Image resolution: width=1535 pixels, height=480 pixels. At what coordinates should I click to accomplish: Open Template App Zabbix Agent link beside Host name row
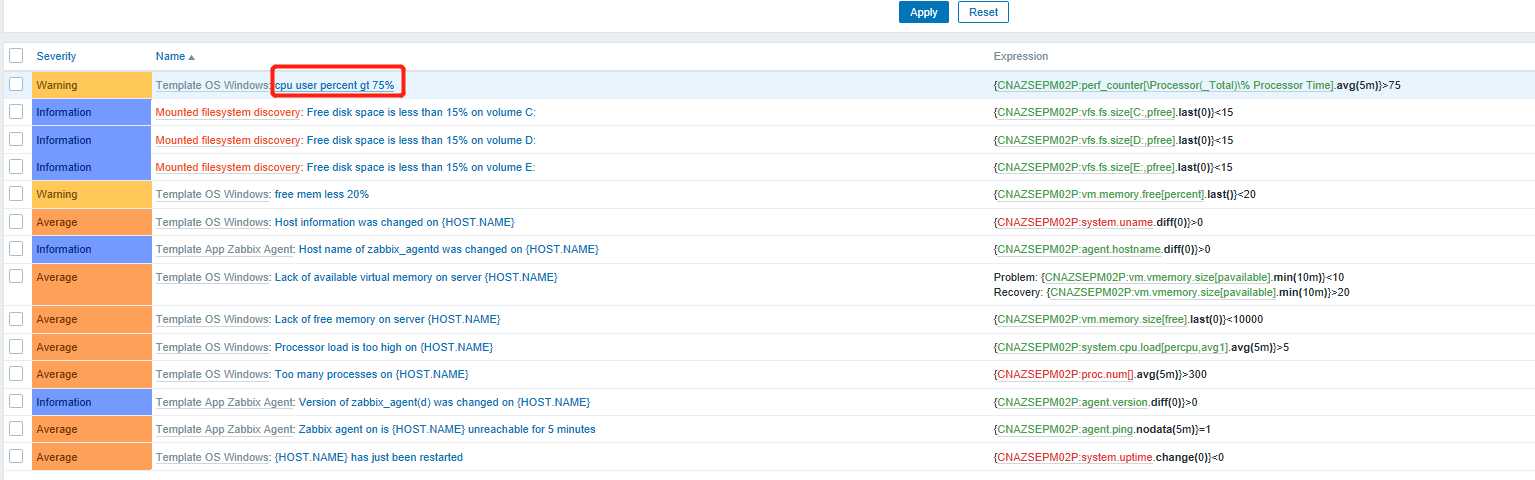coord(224,248)
